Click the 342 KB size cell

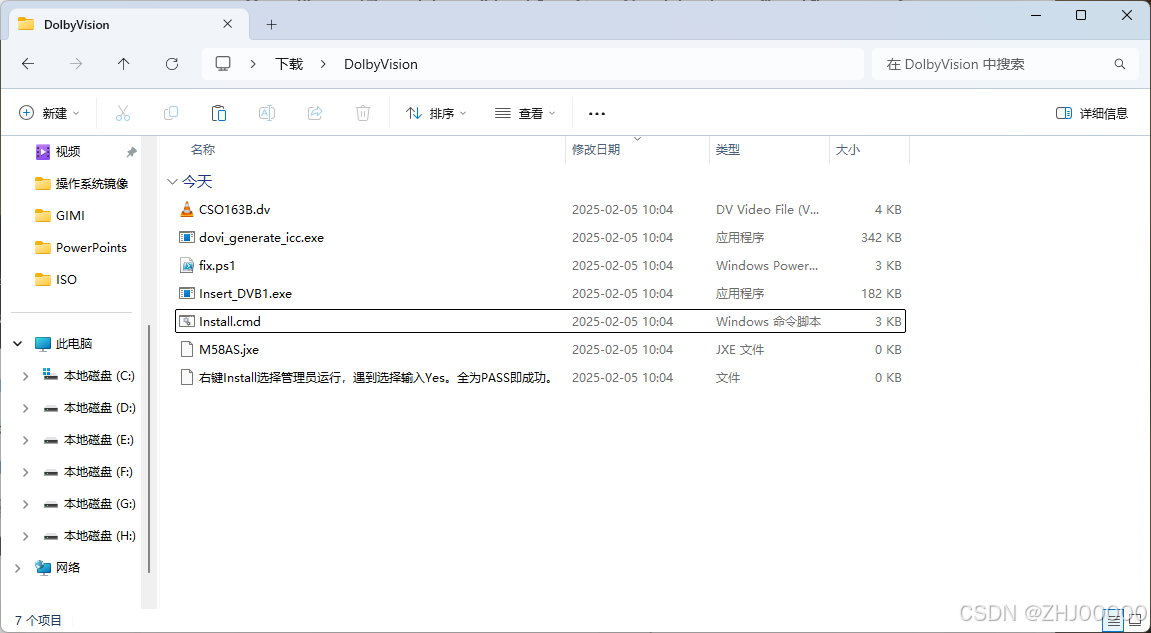881,238
